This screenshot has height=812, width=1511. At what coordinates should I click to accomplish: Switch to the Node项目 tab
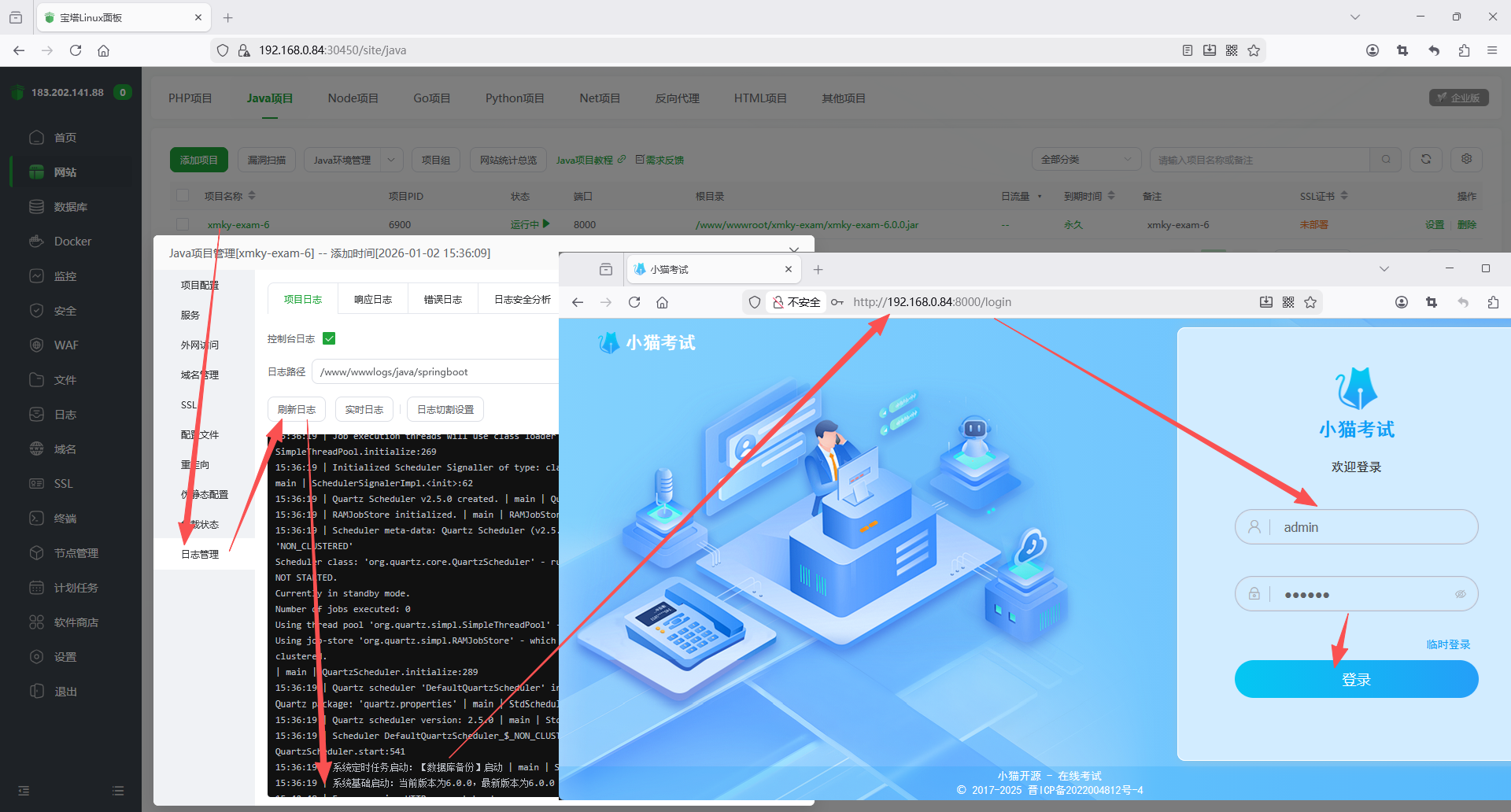click(x=353, y=98)
